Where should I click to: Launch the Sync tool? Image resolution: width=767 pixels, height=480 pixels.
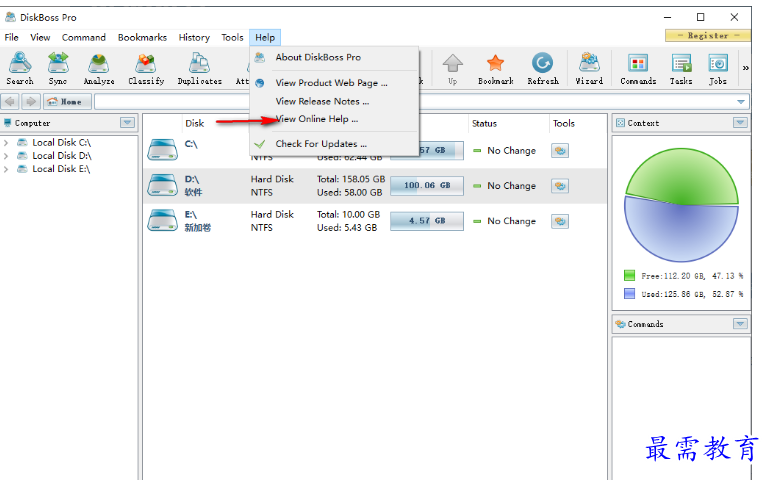pyautogui.click(x=58, y=69)
